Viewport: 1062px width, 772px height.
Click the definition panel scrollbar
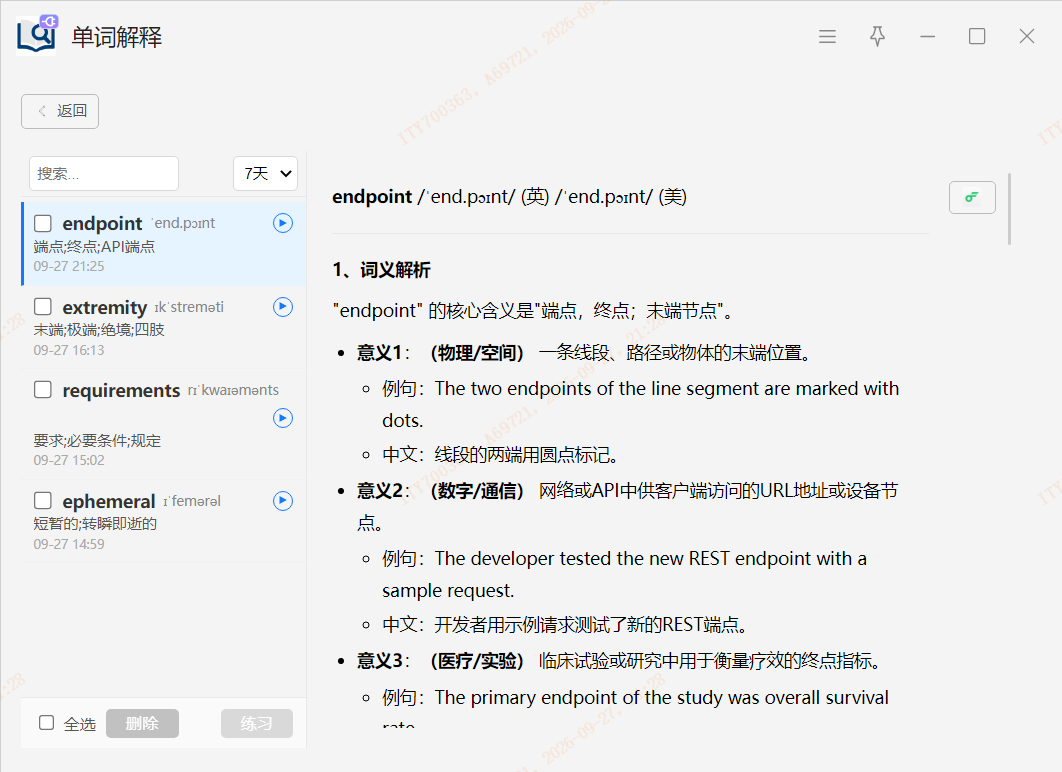(x=1009, y=209)
